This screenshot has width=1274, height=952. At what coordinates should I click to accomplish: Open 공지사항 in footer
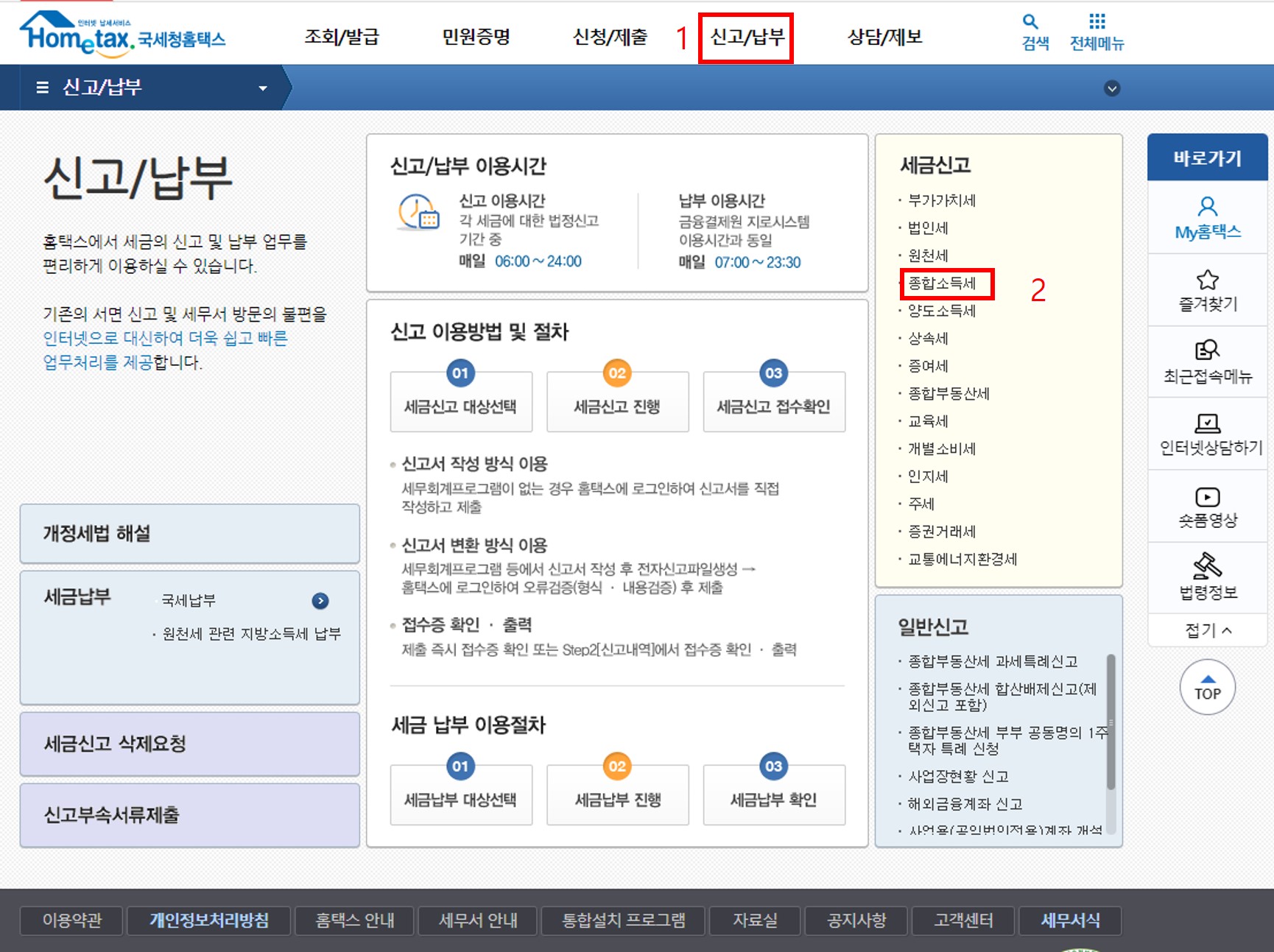point(856,920)
